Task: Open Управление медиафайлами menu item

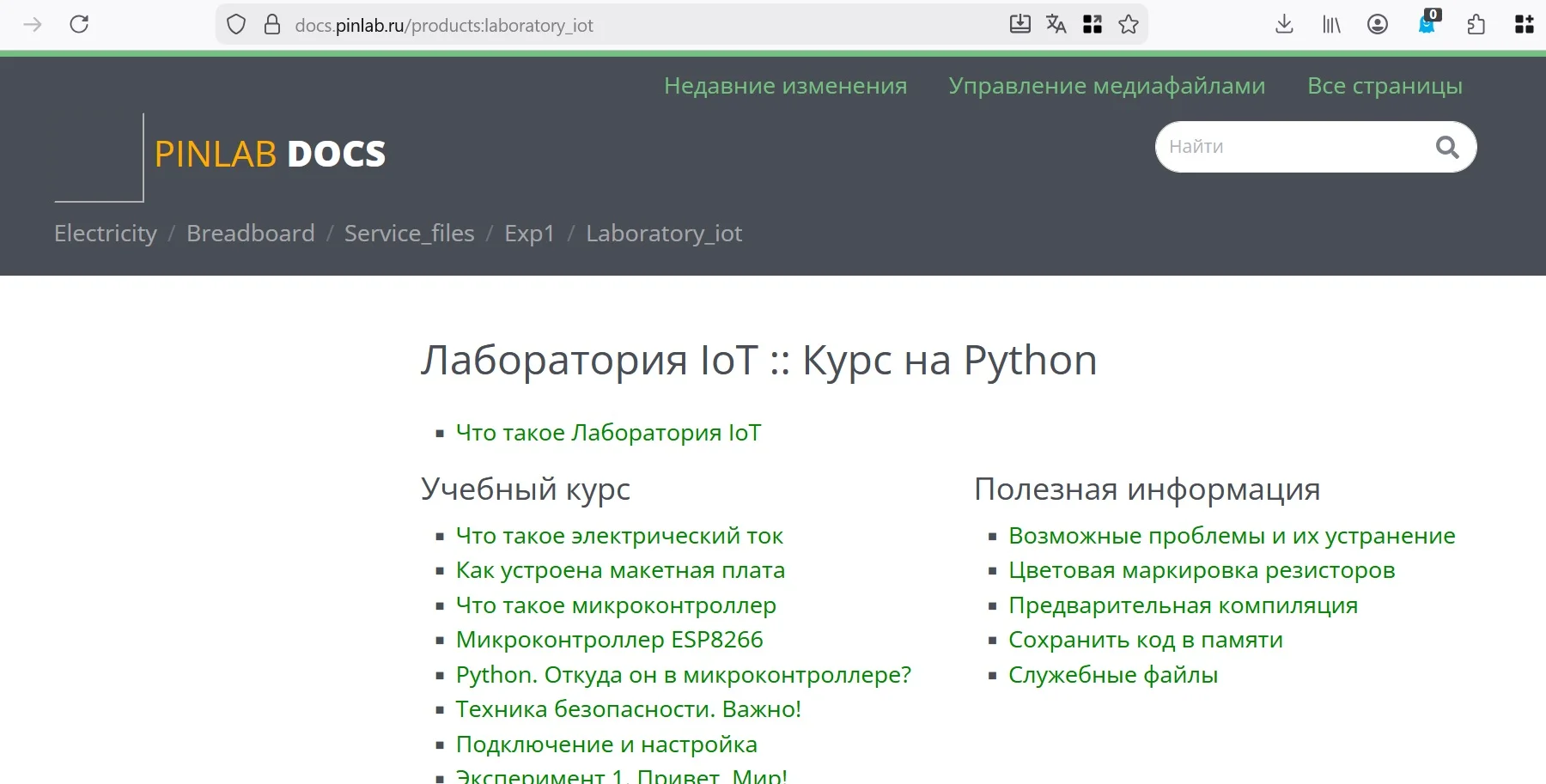Action: click(x=1106, y=86)
